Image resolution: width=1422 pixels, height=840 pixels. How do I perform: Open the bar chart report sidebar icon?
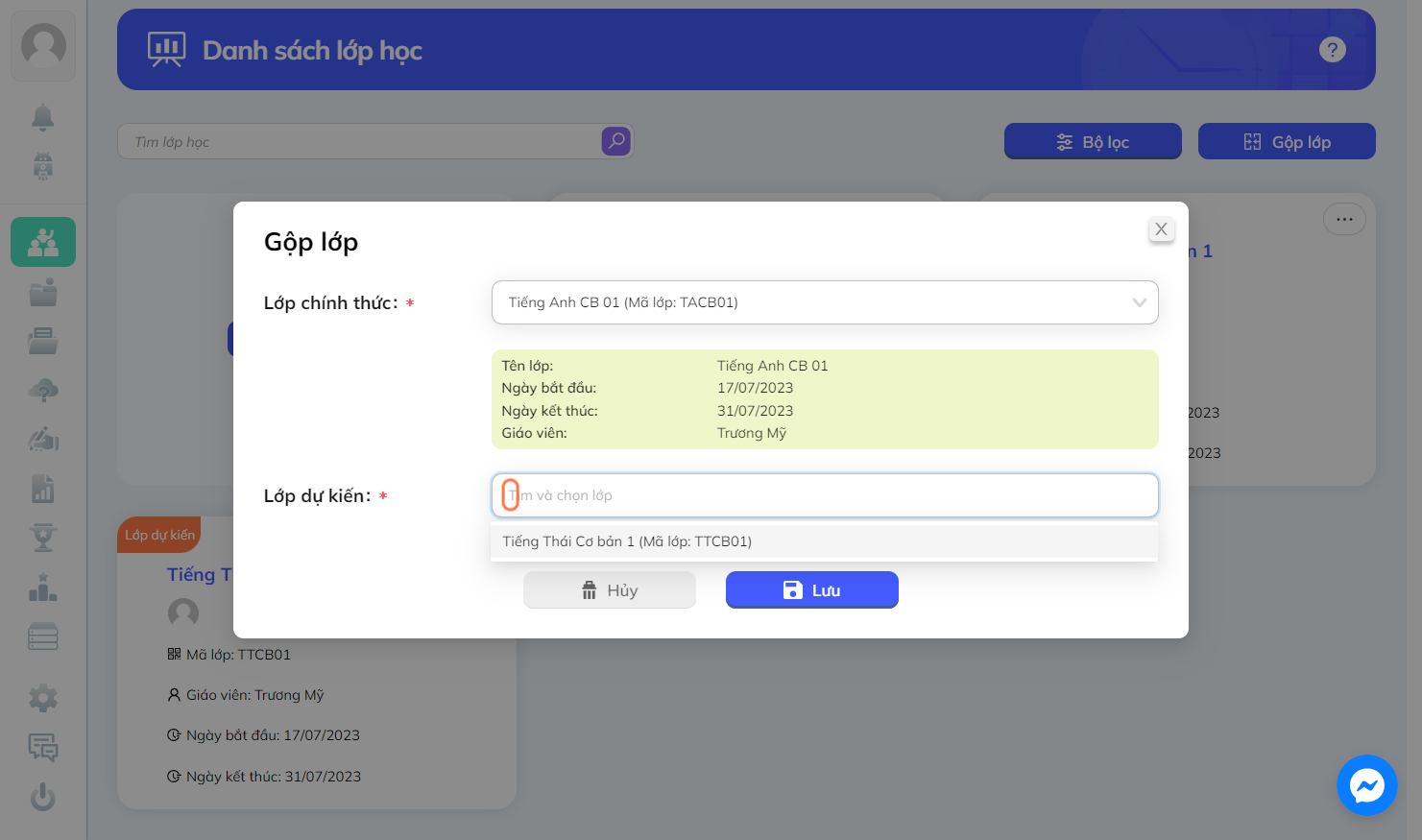43,489
